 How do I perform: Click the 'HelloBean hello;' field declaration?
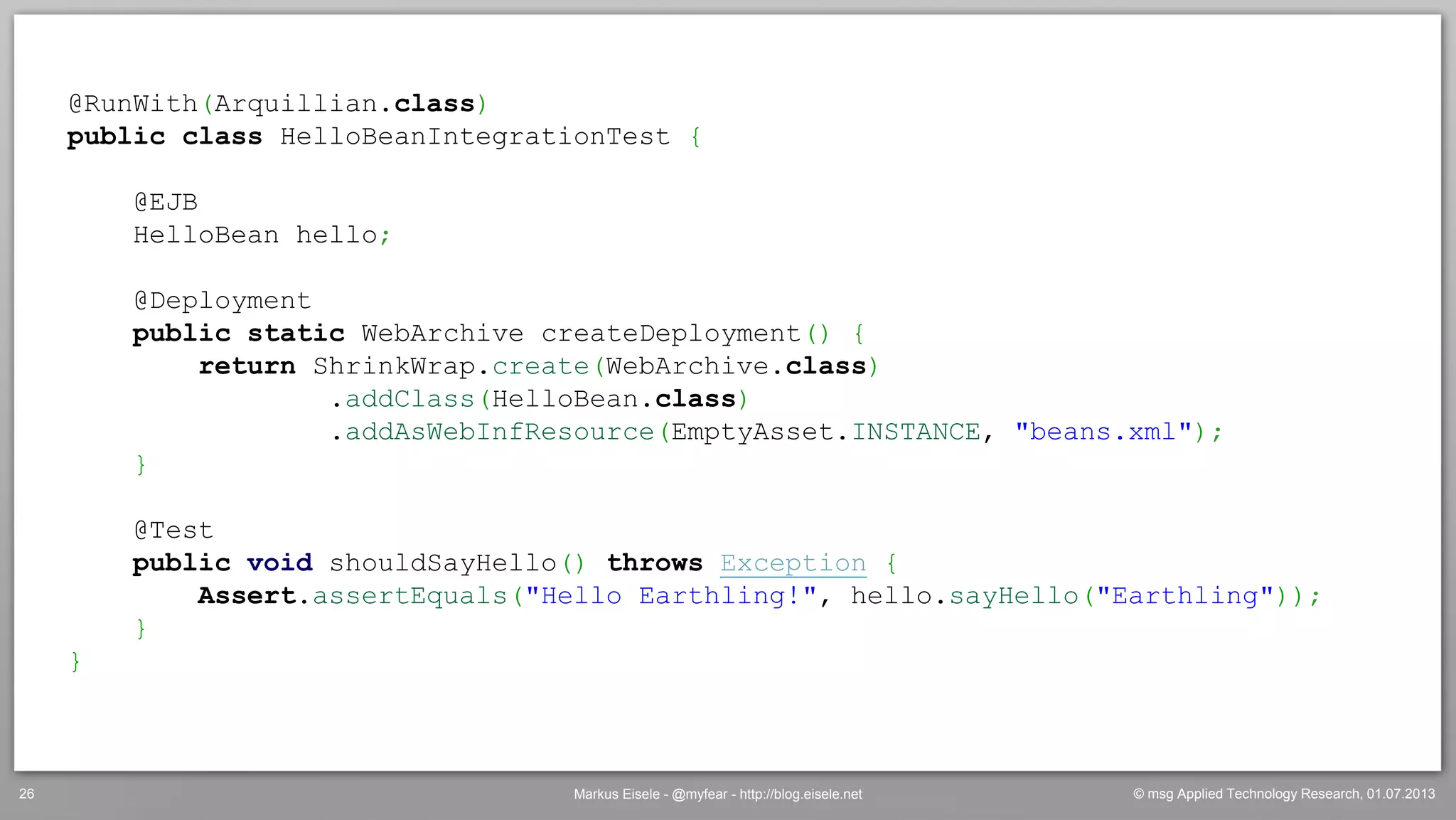pos(262,235)
